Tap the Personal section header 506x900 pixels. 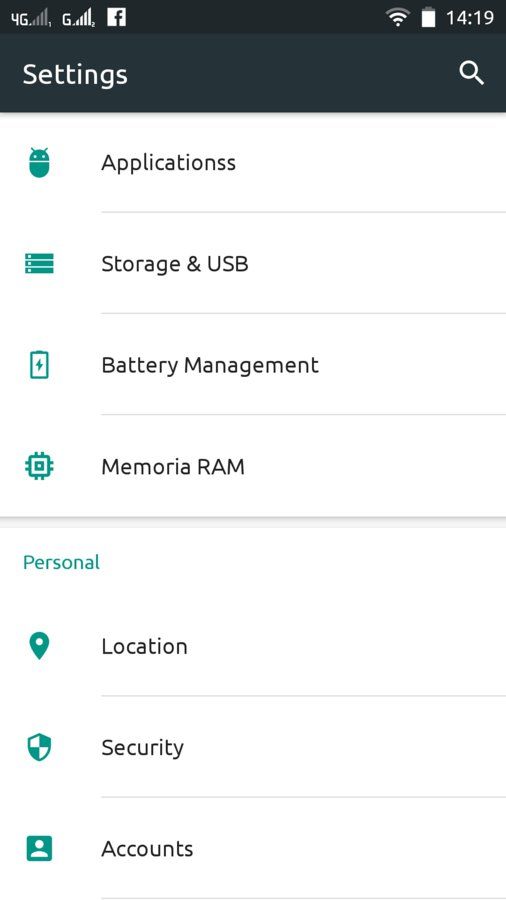(61, 562)
